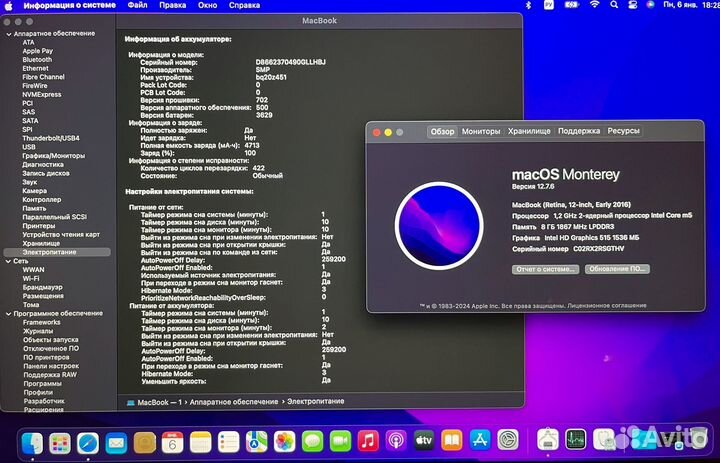Switch to the Поддержка tab
The height and width of the screenshot is (463, 720).
[579, 131]
